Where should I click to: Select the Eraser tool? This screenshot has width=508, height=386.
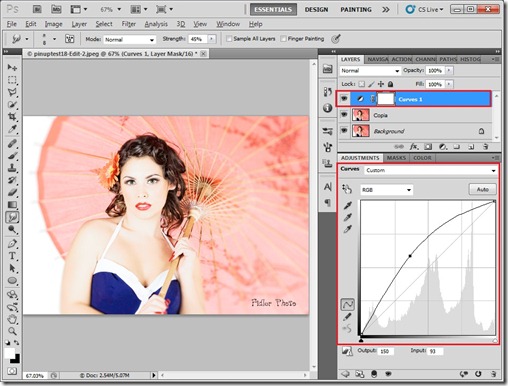12,192
